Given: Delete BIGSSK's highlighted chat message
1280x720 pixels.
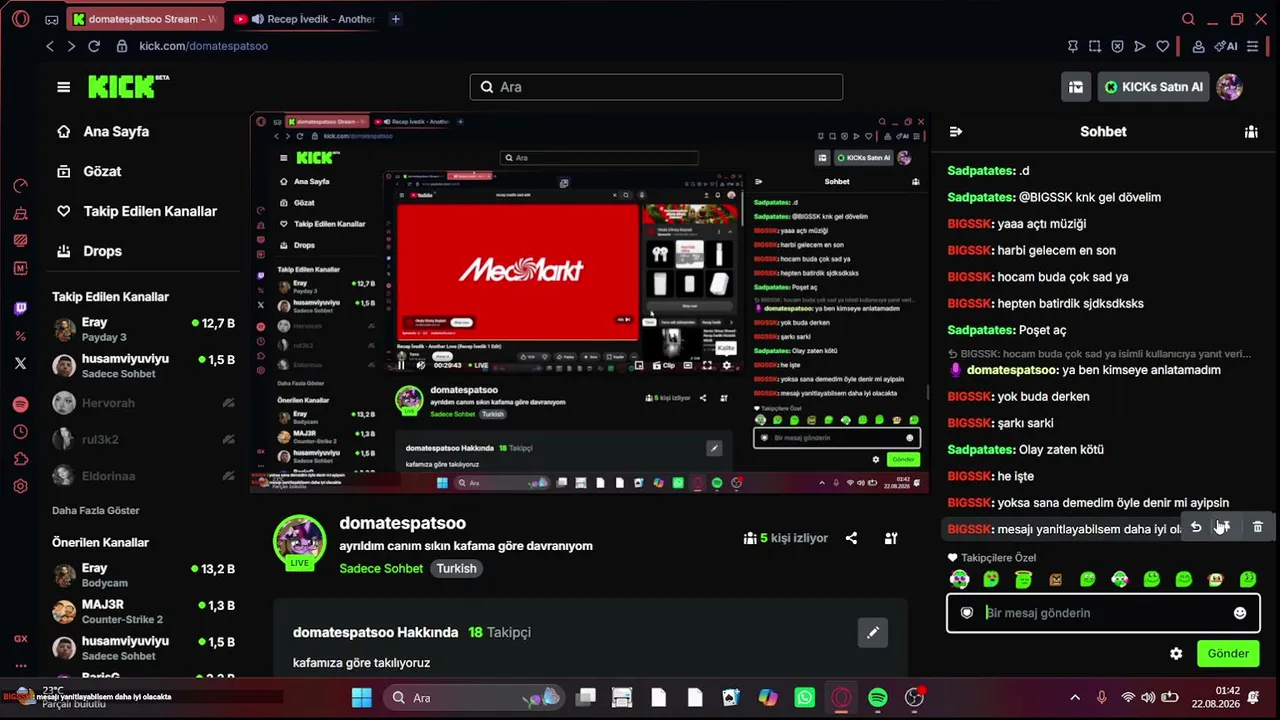Looking at the screenshot, I should tap(1258, 527).
